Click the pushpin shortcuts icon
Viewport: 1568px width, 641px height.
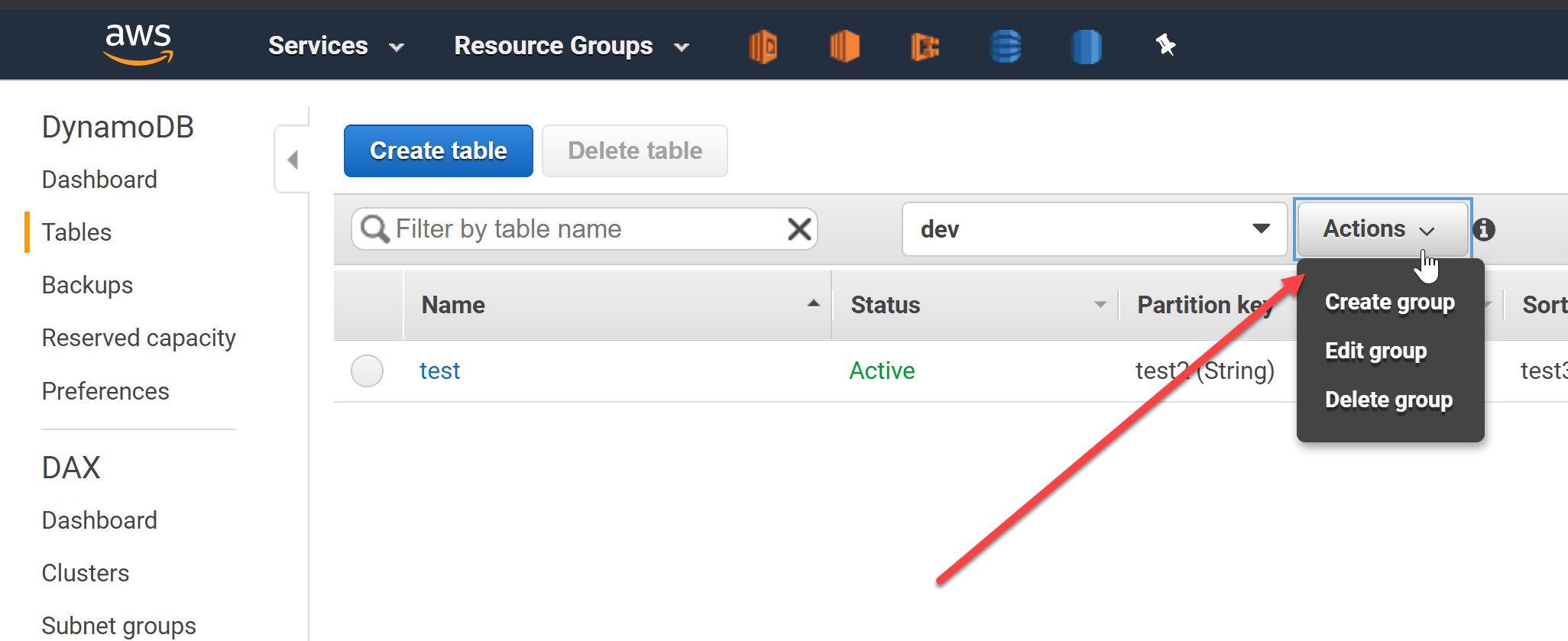pos(1165,45)
